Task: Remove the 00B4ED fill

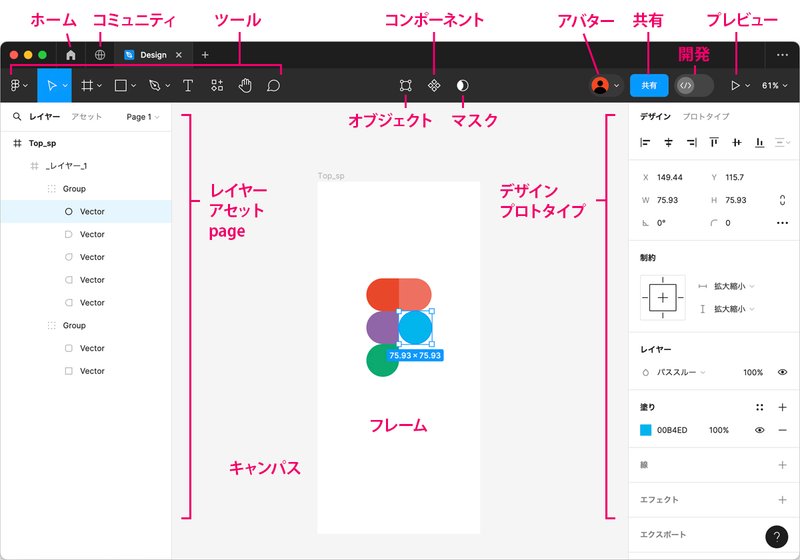Action: (x=782, y=430)
